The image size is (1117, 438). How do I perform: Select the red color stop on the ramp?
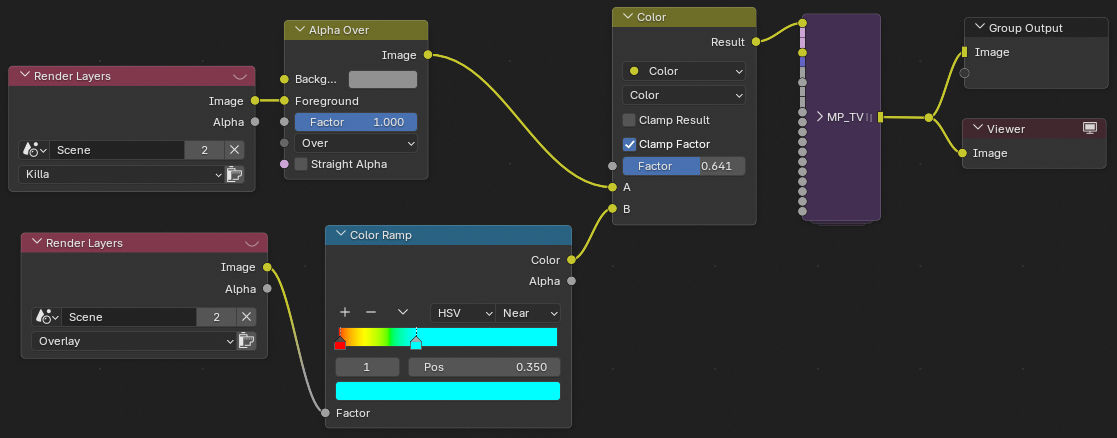340,343
